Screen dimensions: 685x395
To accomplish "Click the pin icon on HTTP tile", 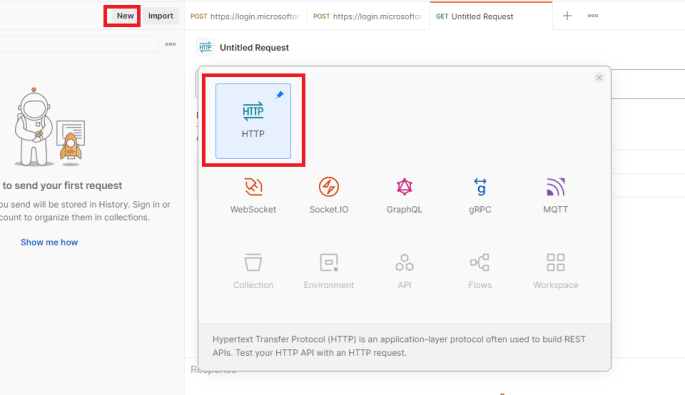I will click(280, 94).
